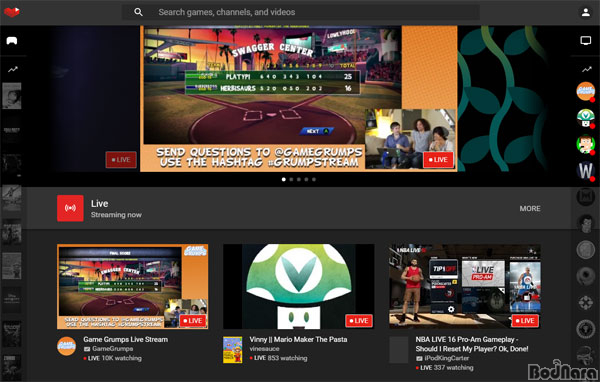This screenshot has height=382, width=600.
Task: Click the iPodKingCarter channel name
Action: [447, 358]
